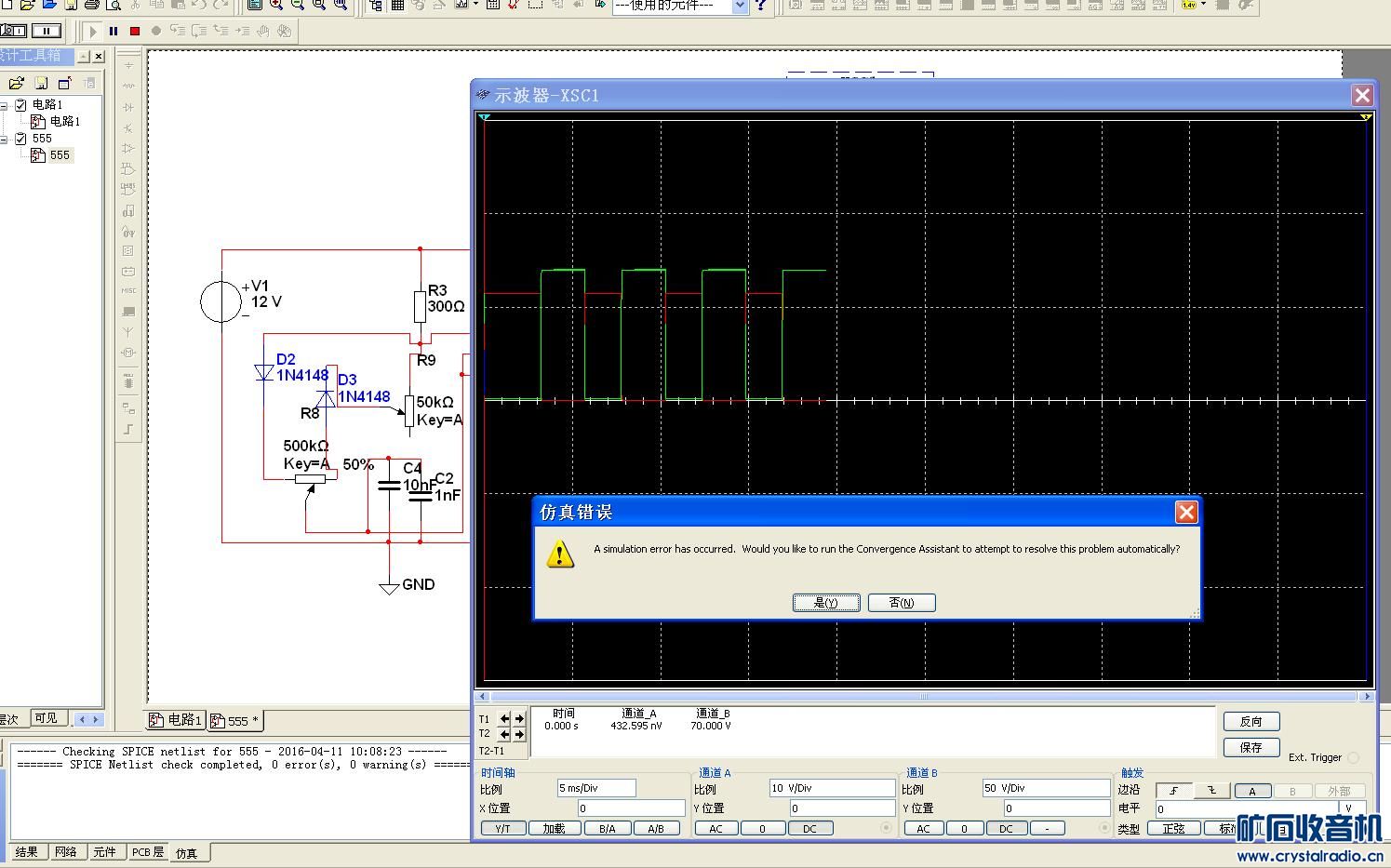Click the zoom out magnifier icon
Viewport: 1391px width, 868px height.
(298, 5)
